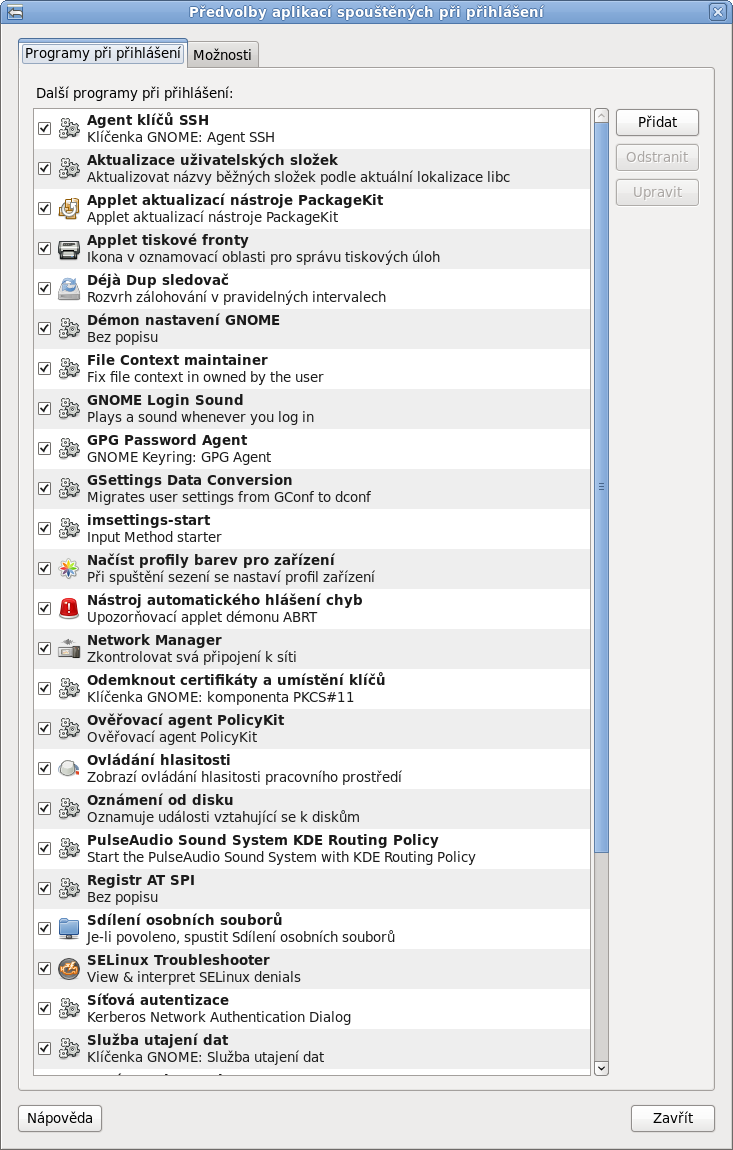The image size is (733, 1150).
Task: Click the GNOME Login Sound icon
Action: (69, 409)
